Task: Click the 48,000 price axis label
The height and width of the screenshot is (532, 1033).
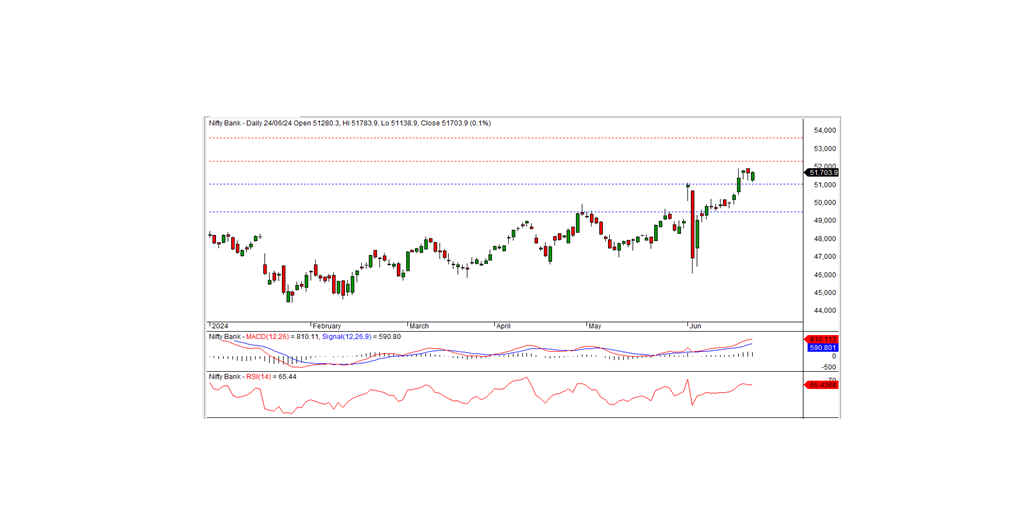Action: coord(825,239)
